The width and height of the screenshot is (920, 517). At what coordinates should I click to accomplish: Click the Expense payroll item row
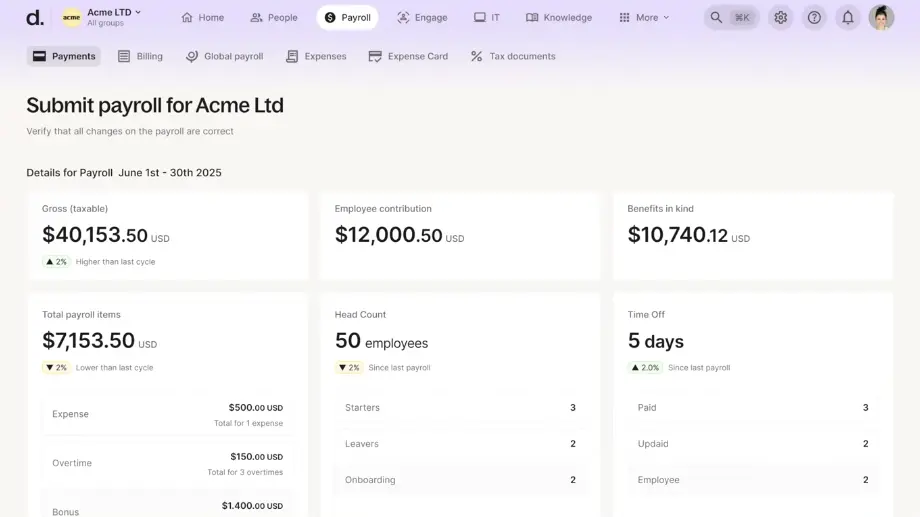pyautogui.click(x=167, y=414)
